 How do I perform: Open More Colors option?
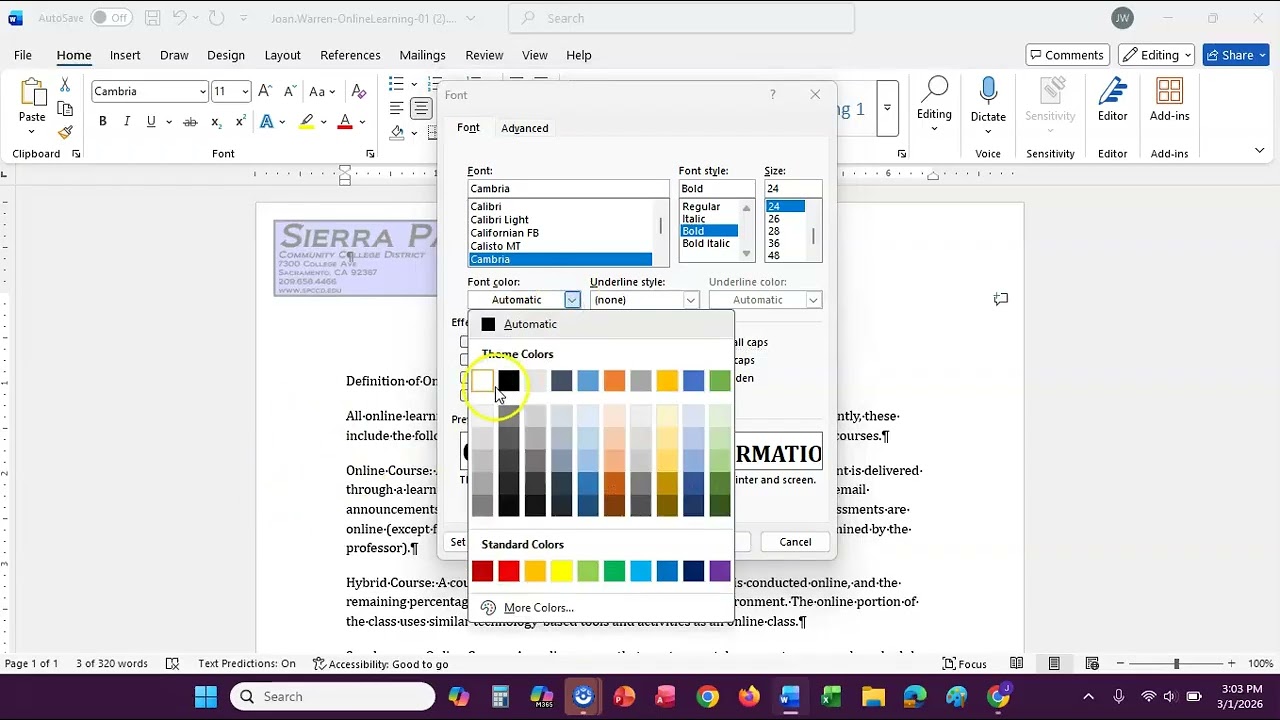pyautogui.click(x=538, y=608)
